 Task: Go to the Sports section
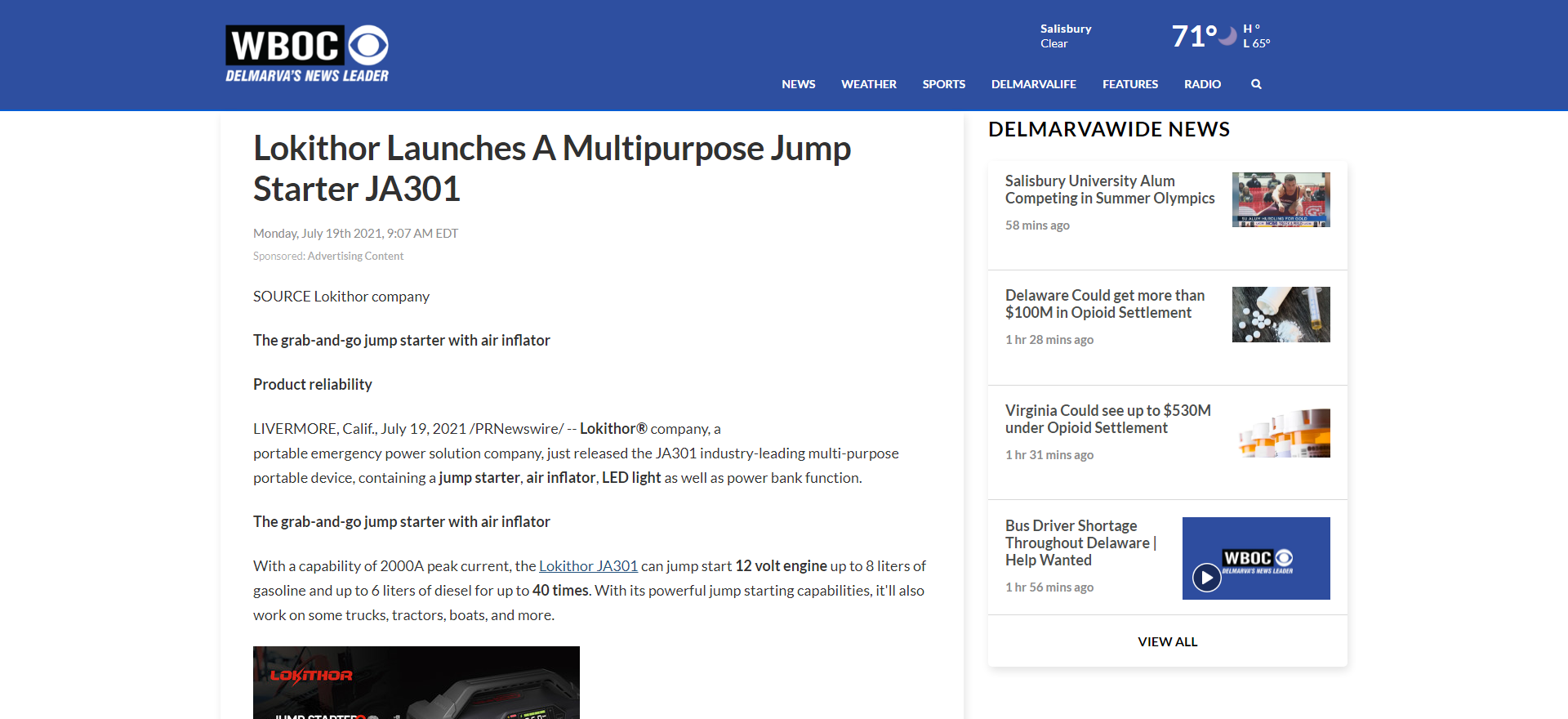point(943,84)
